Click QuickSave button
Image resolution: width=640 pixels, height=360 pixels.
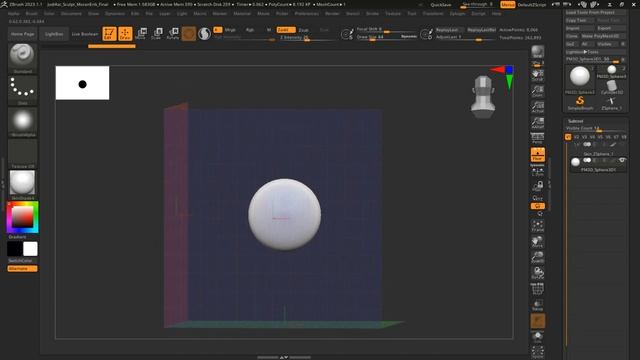coord(441,4)
